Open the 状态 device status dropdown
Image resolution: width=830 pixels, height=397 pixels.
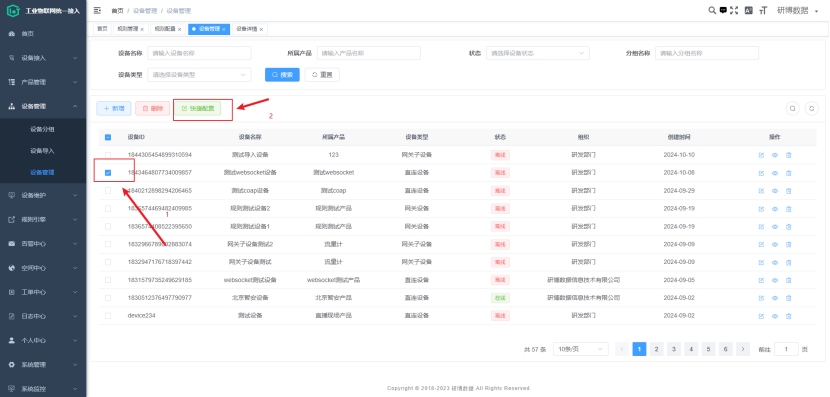pos(537,53)
